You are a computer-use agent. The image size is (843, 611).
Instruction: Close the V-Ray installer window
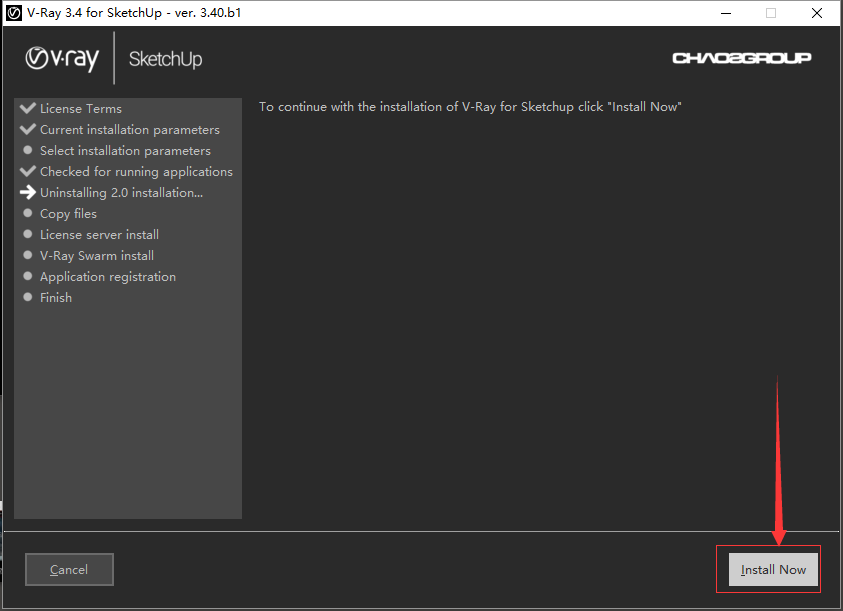coord(817,13)
